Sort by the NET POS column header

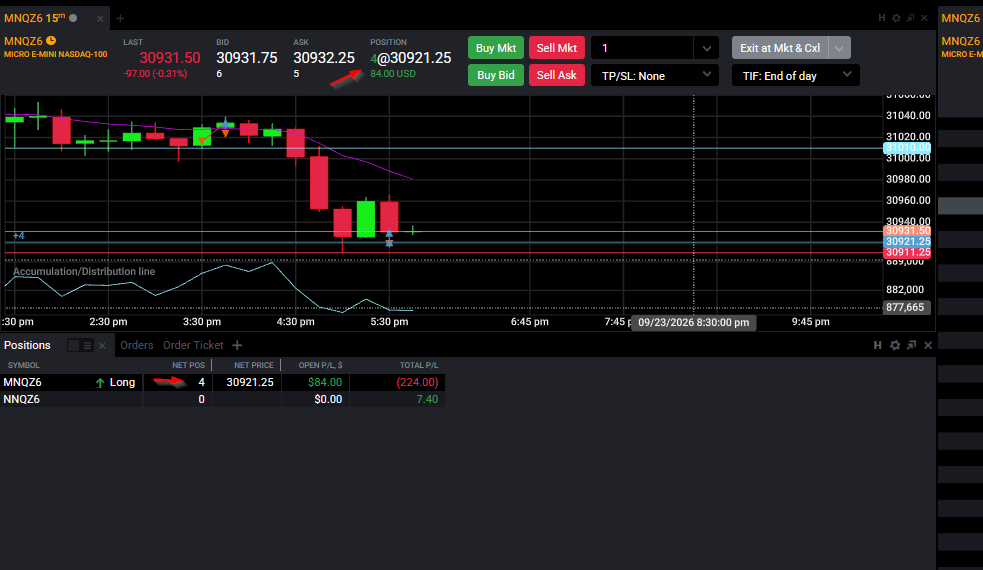[188, 365]
